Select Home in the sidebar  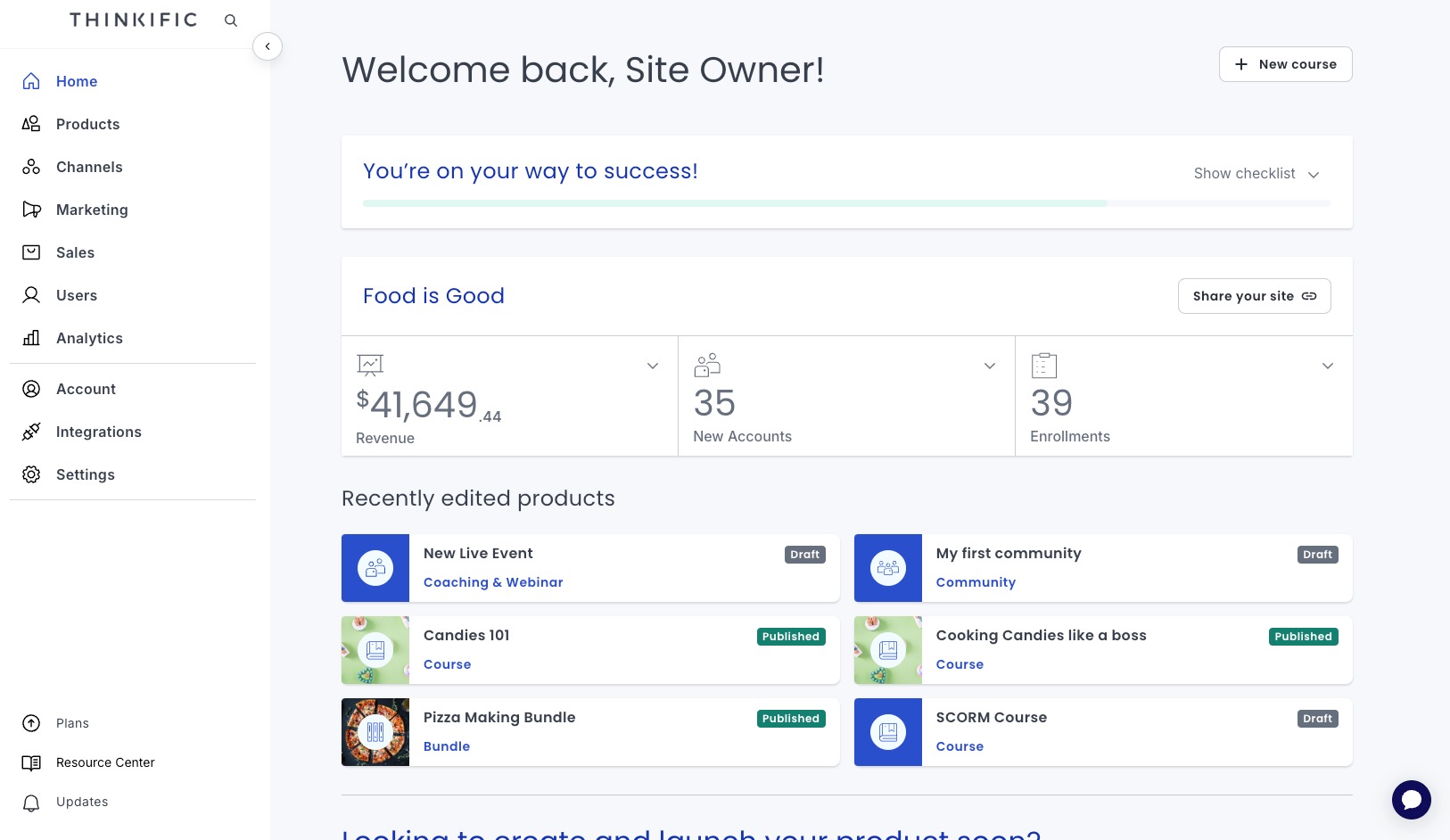tap(77, 81)
